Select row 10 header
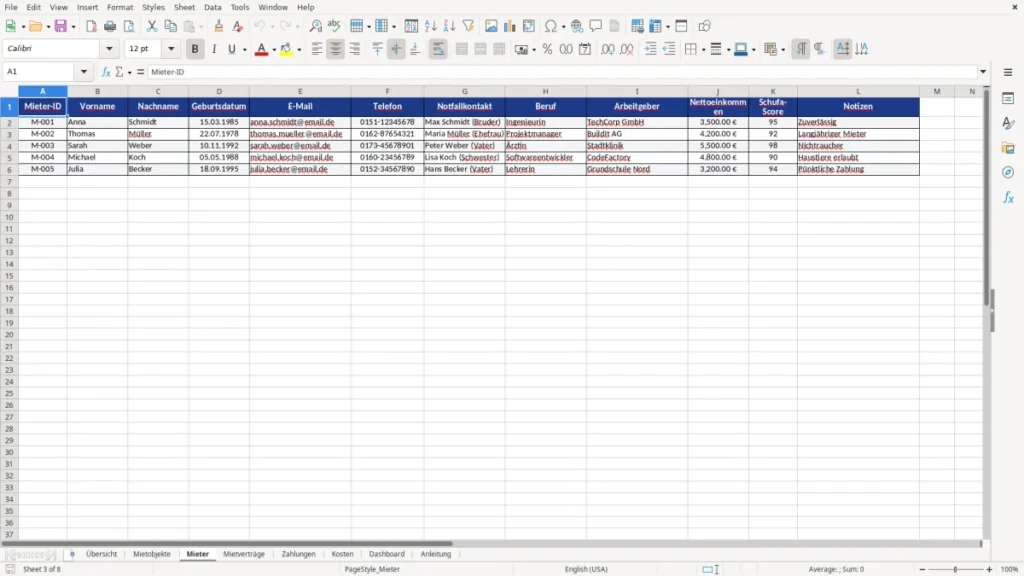1024x576 pixels. (x=9, y=217)
